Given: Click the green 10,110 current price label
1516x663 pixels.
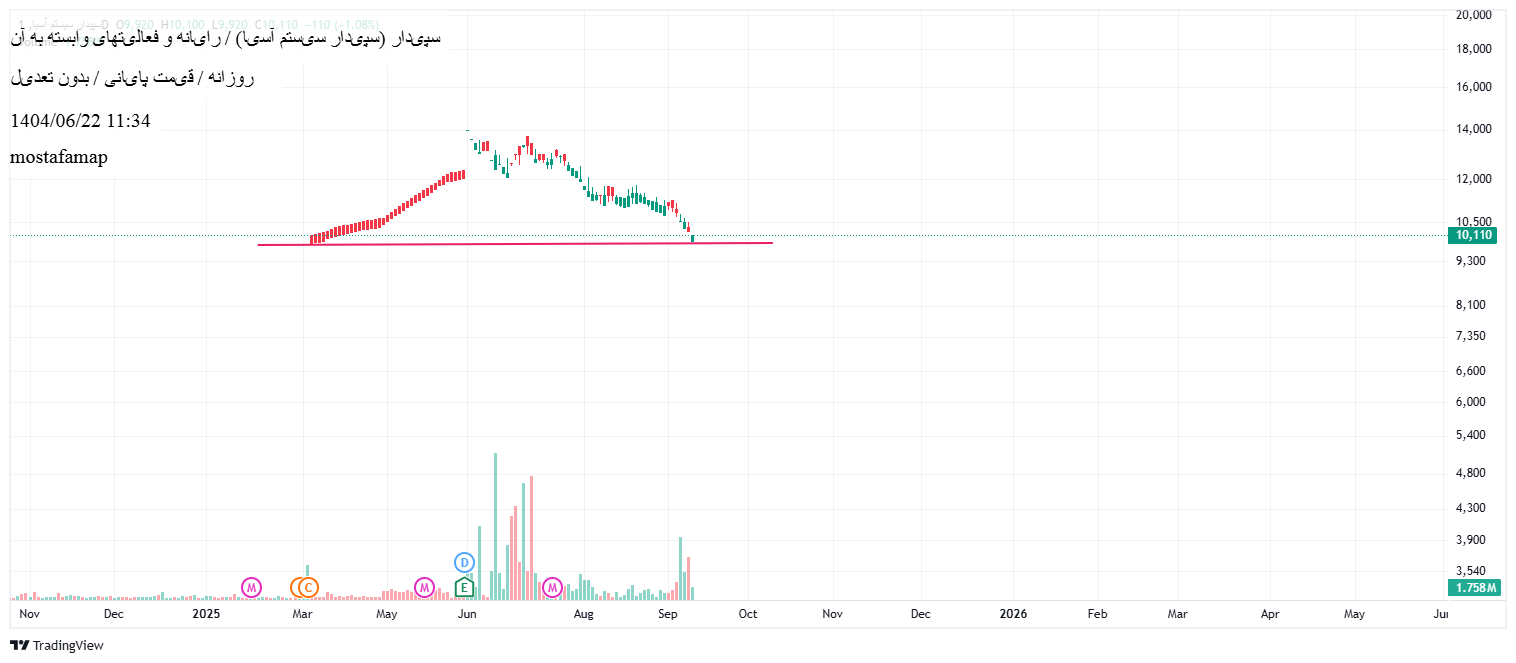Looking at the screenshot, I should (x=1475, y=235).
